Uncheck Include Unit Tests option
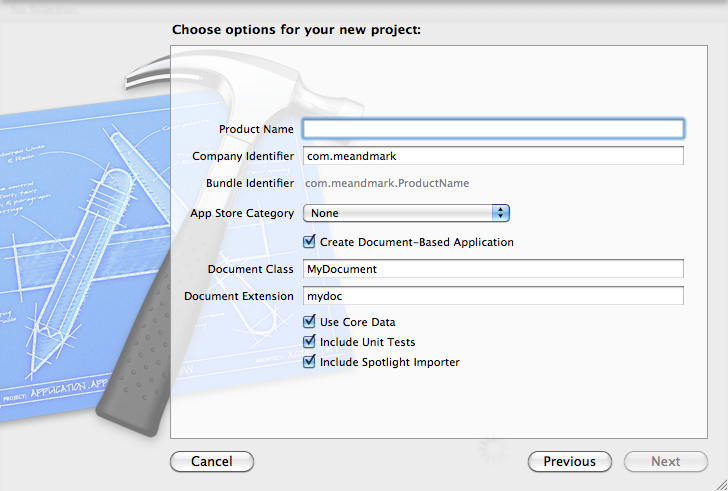The image size is (728, 491). (309, 342)
